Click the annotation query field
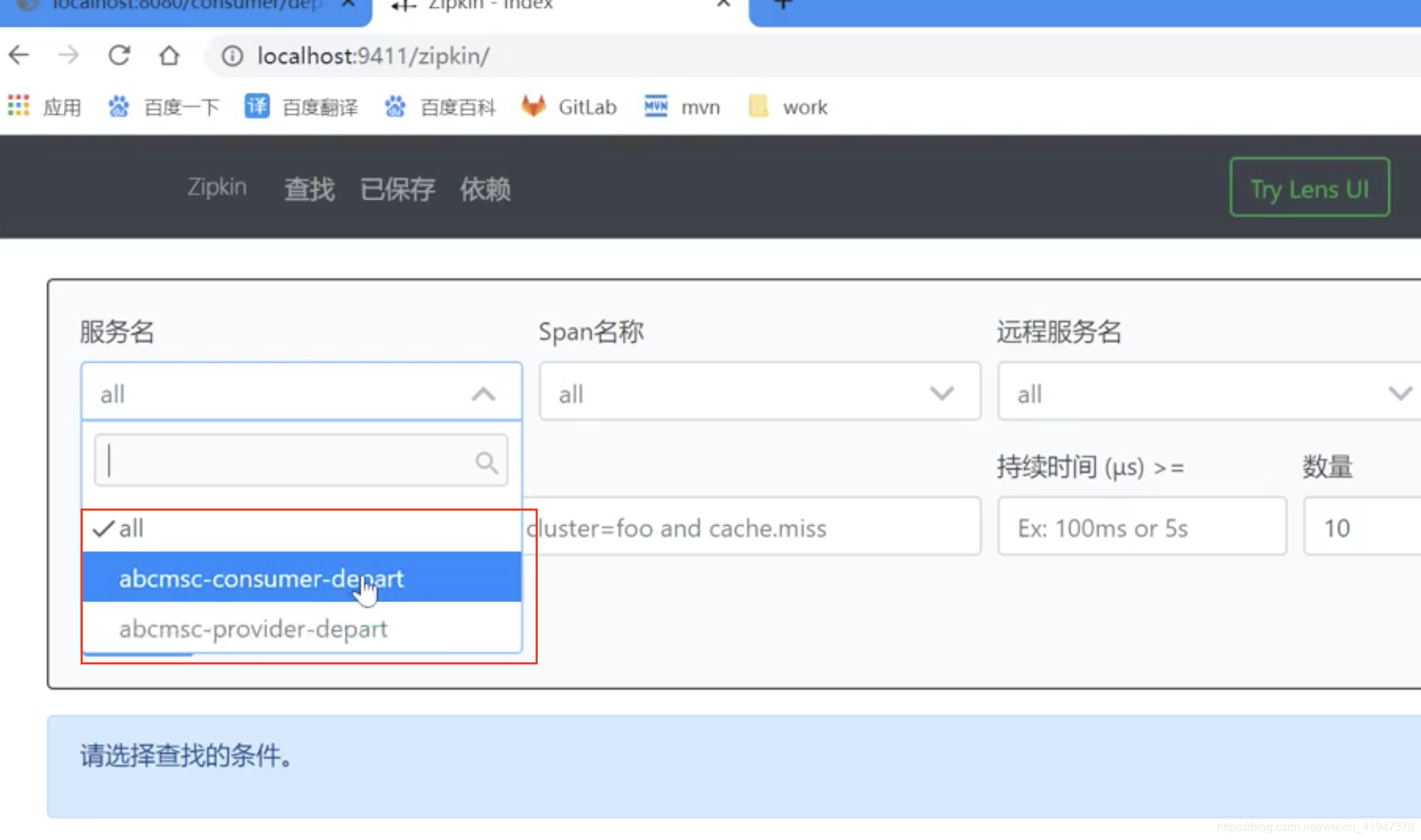 point(751,527)
